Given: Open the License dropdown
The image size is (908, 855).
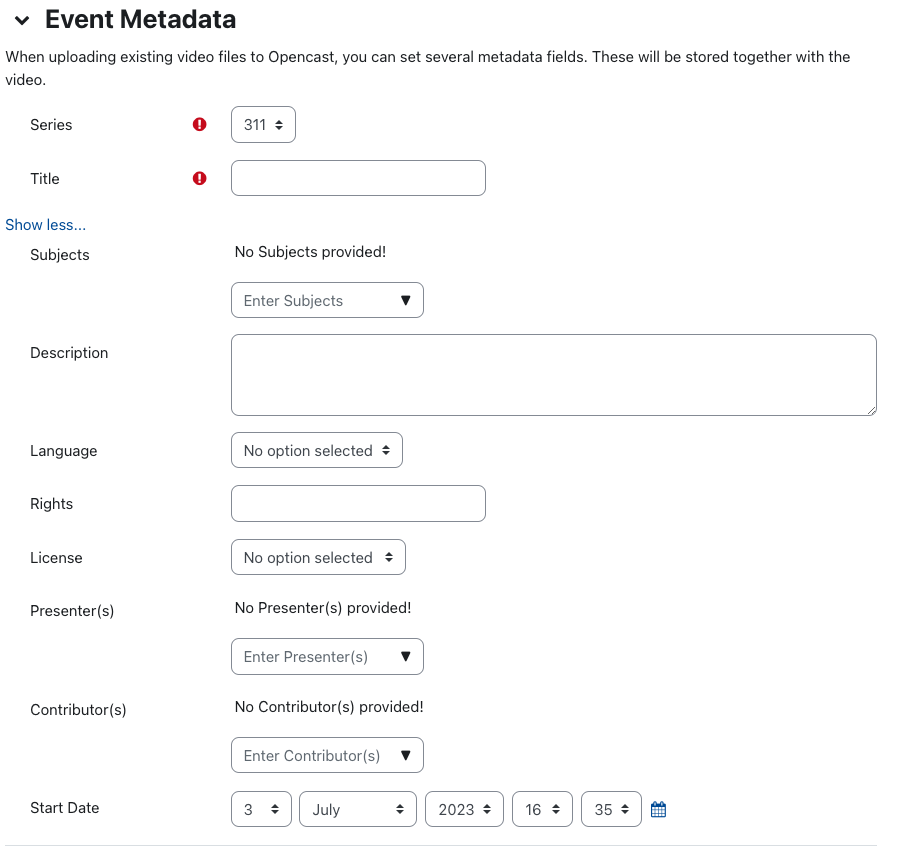Looking at the screenshot, I should pos(317,557).
